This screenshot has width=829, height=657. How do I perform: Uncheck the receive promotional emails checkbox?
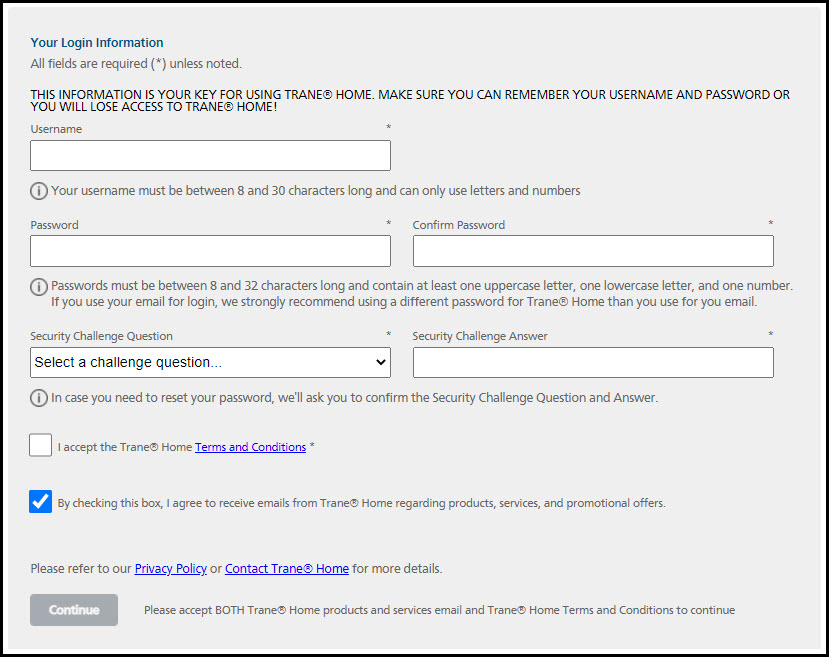pos(41,502)
